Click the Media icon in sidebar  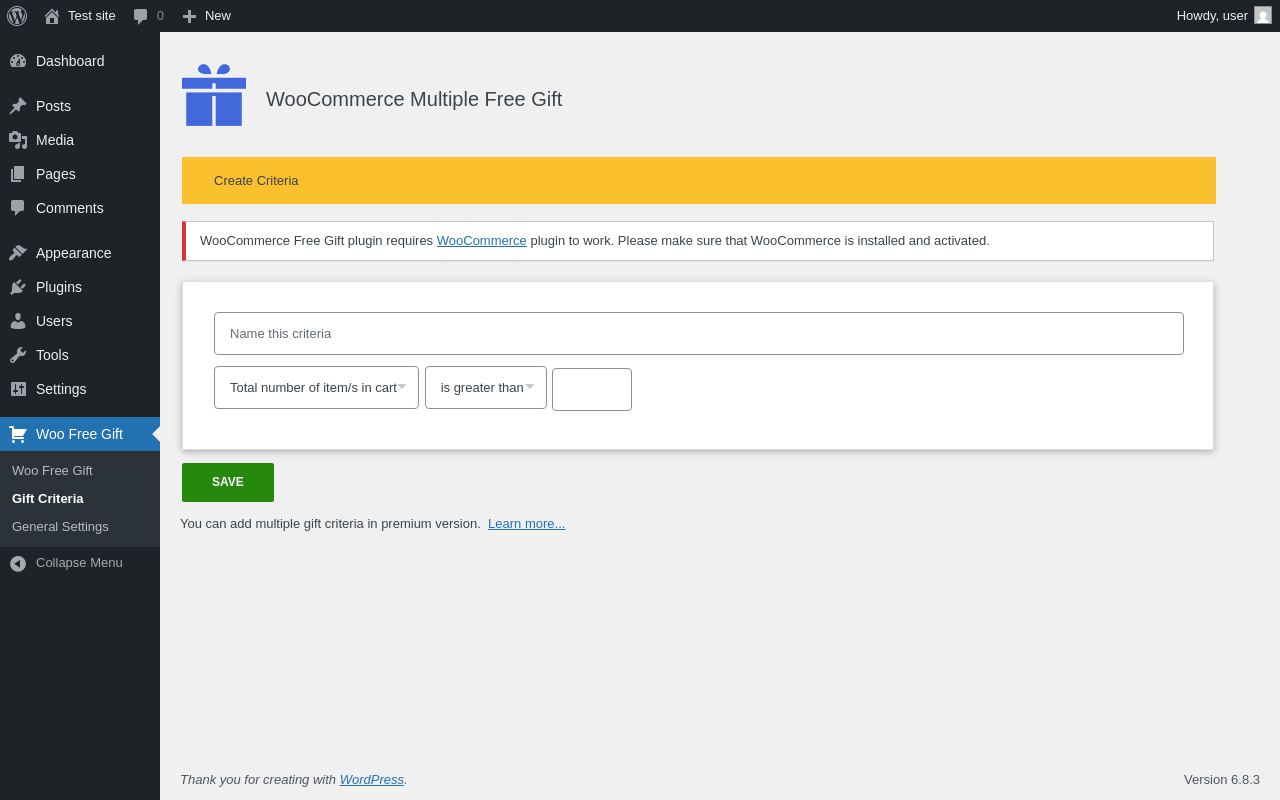[18, 140]
